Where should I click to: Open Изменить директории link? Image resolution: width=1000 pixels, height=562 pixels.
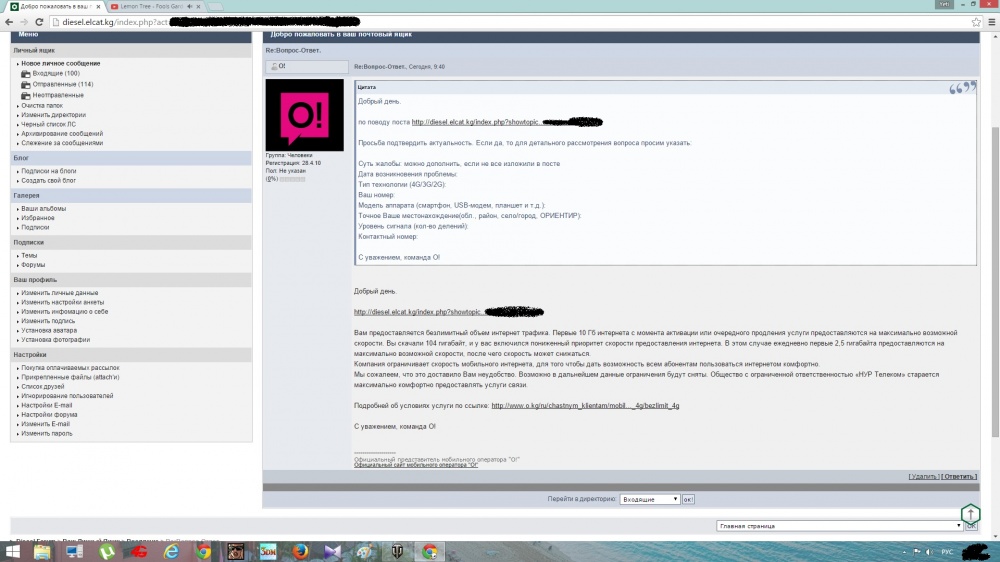tap(54, 115)
